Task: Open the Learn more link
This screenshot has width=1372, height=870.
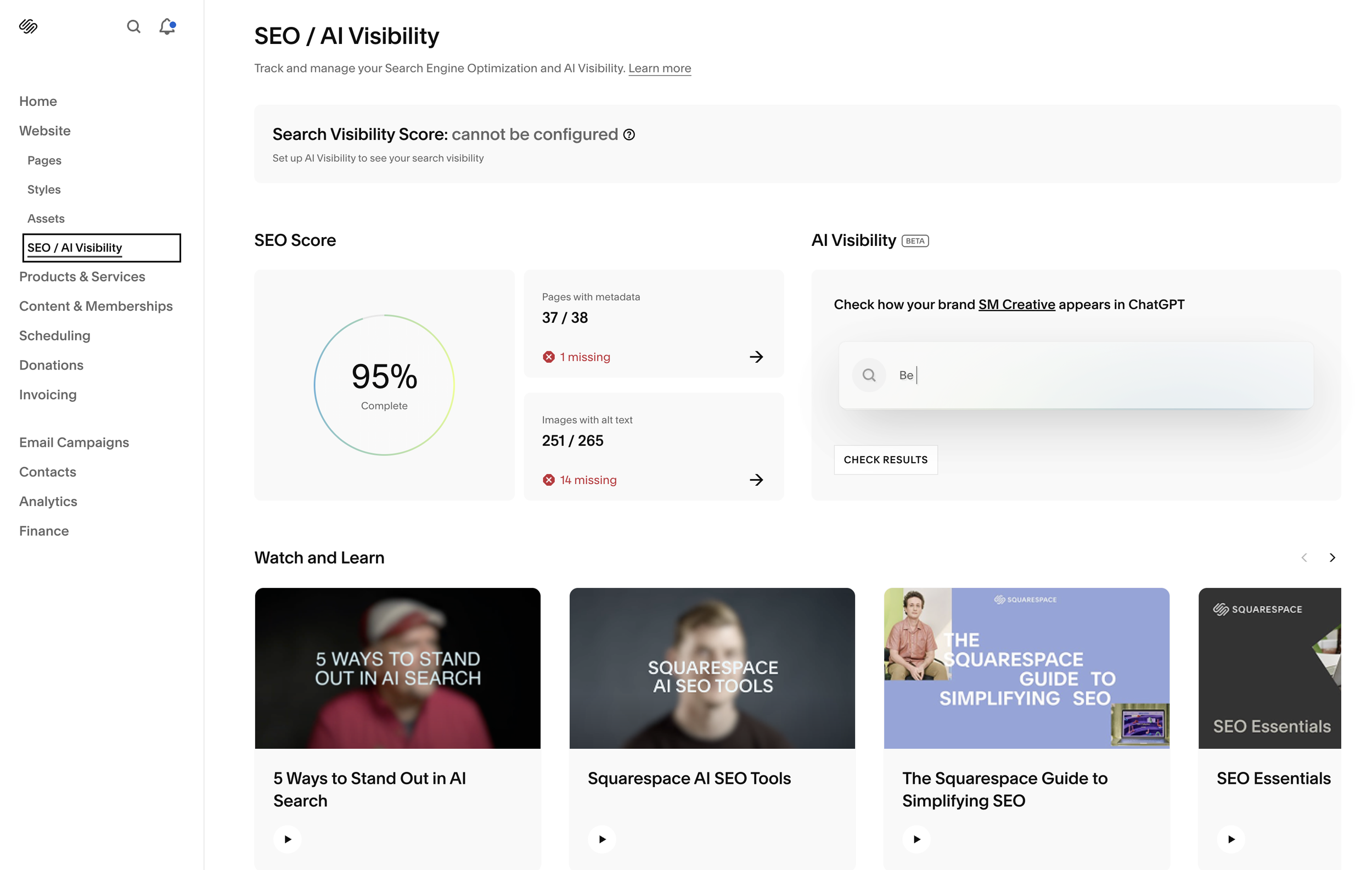Action: pyautogui.click(x=659, y=68)
